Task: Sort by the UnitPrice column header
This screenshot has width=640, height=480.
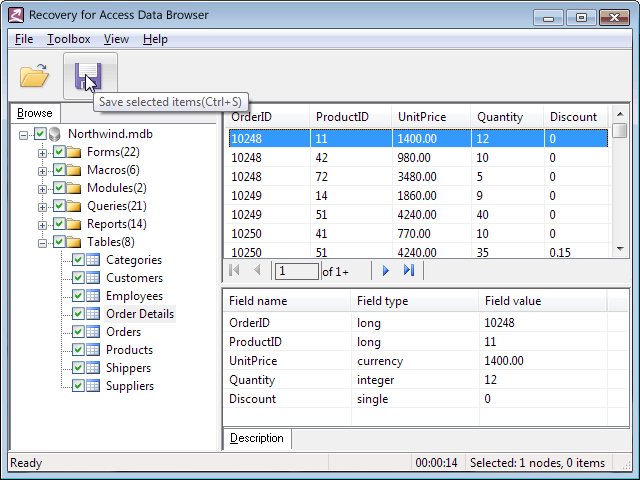Action: tap(421, 117)
